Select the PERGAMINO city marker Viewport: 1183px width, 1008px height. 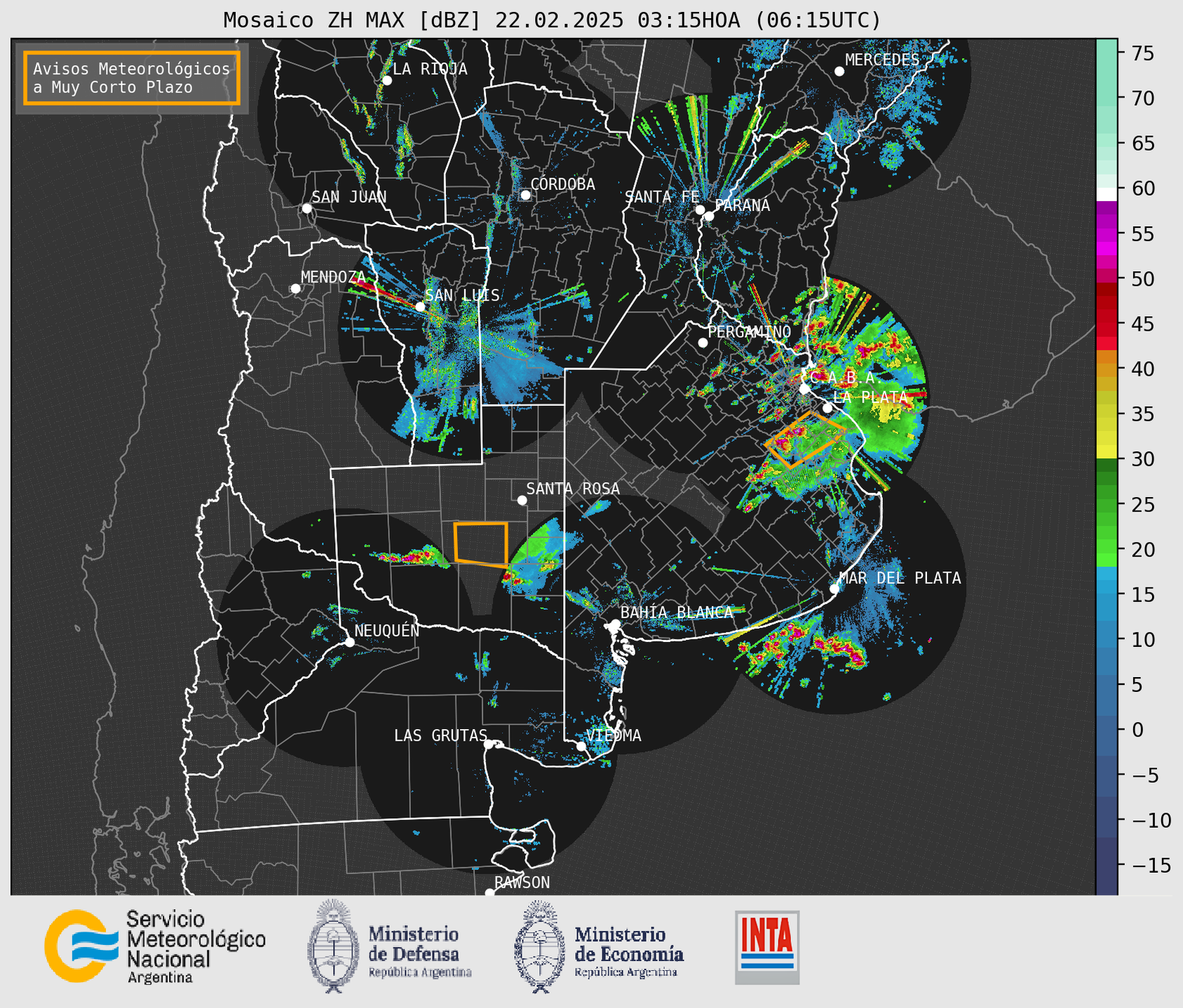tap(703, 343)
